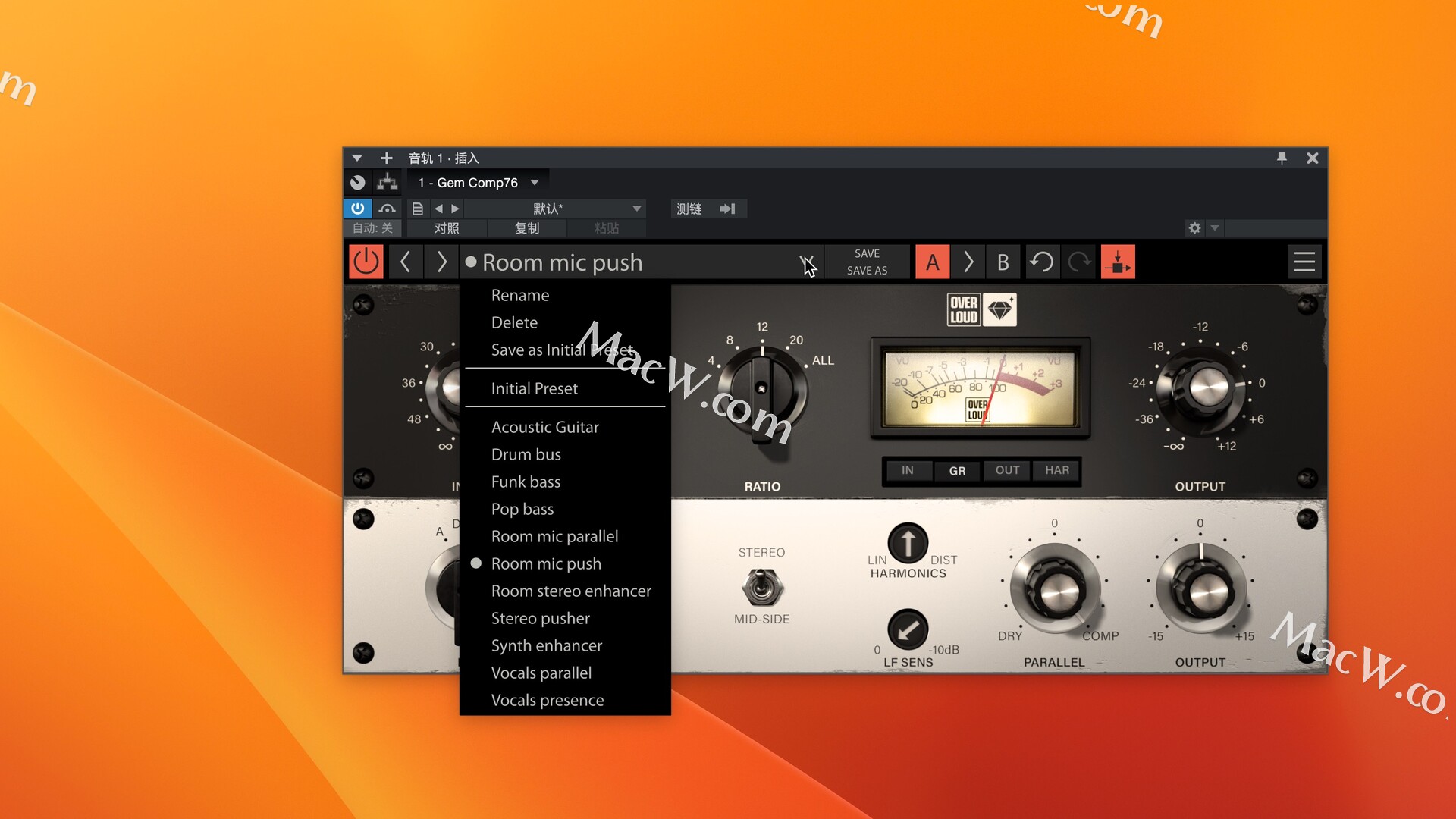The image size is (1456, 819).
Task: Click the redo icon
Action: [1080, 262]
